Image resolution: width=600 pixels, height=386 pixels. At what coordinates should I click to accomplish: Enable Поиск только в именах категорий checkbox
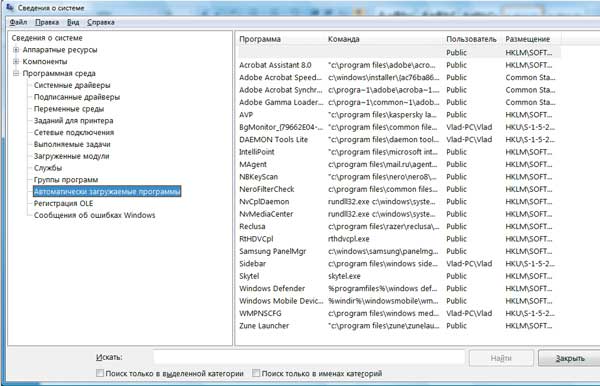[x=256, y=373]
